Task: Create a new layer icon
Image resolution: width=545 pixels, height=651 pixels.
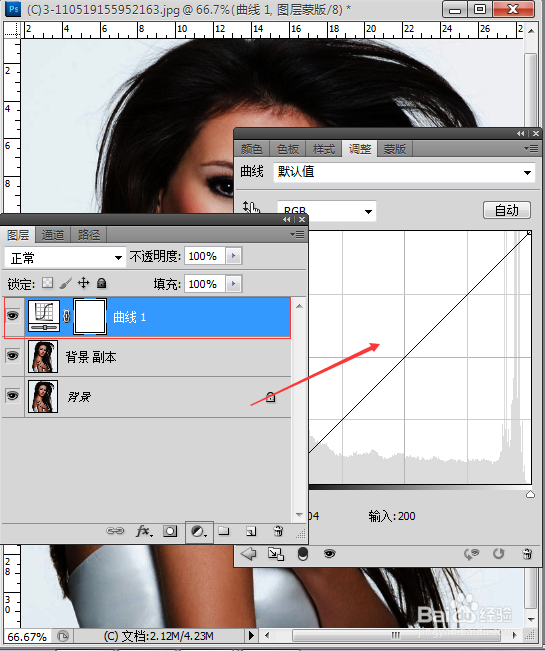Action: (x=251, y=531)
